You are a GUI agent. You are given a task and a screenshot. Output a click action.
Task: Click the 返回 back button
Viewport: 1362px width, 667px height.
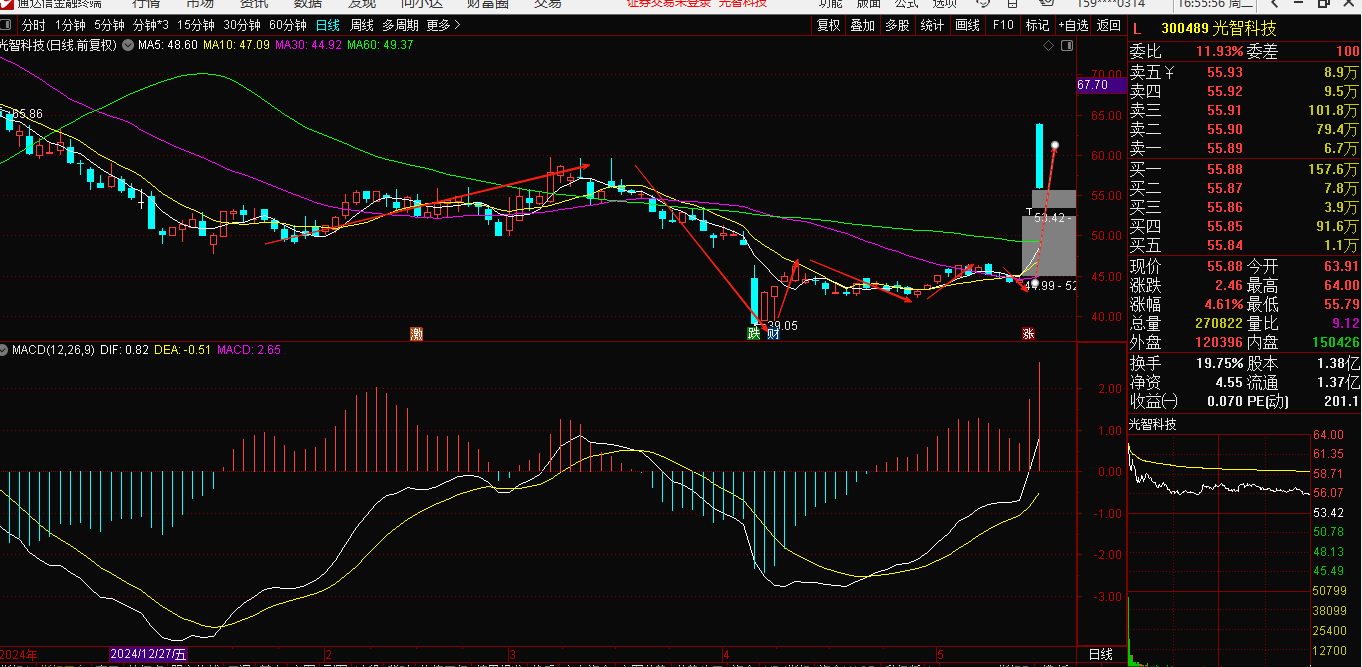point(1109,25)
